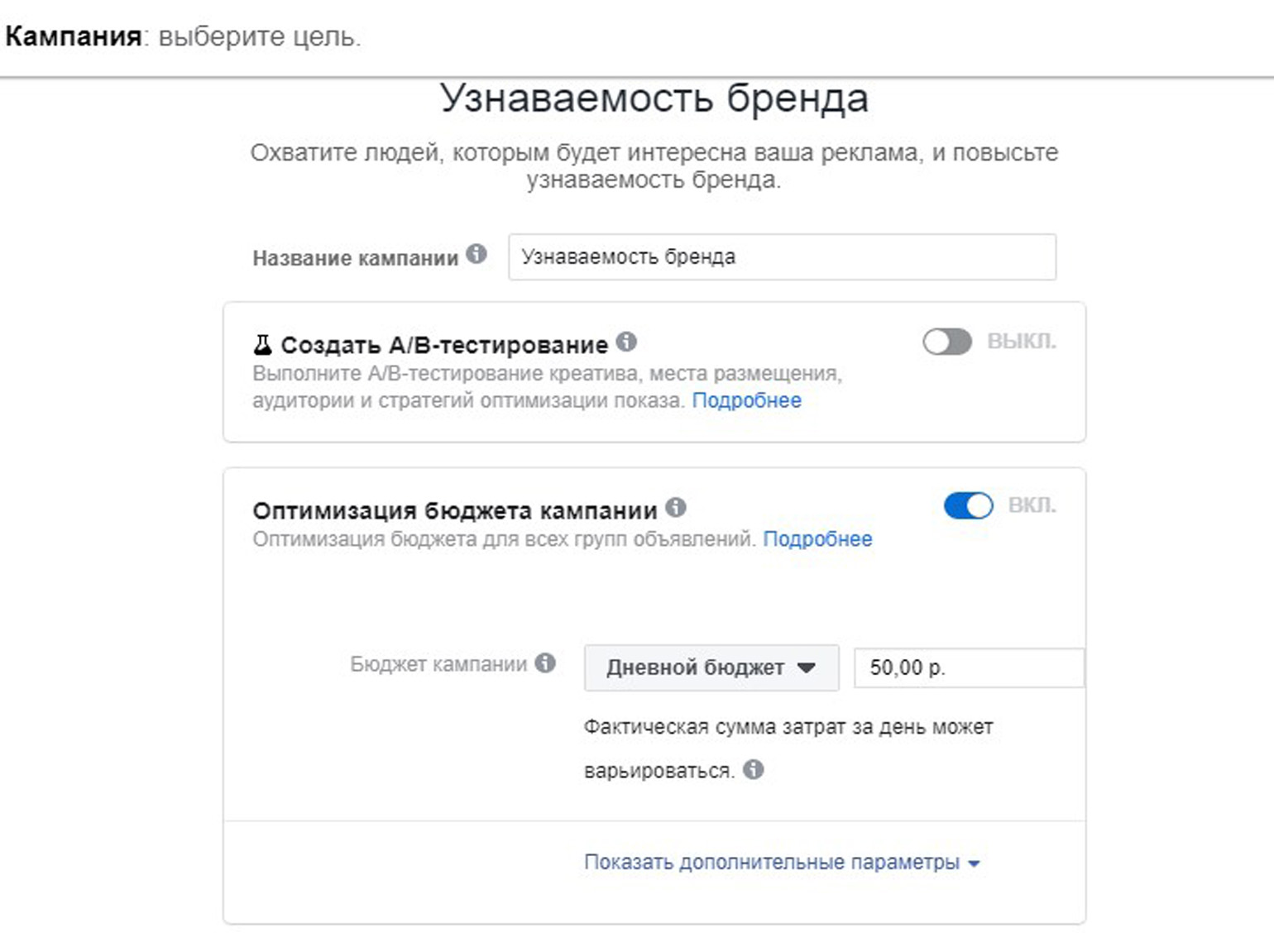Click the ВЫКЛ. label of A/B toggle
Screen dimensions: 1274x952
coord(1021,341)
